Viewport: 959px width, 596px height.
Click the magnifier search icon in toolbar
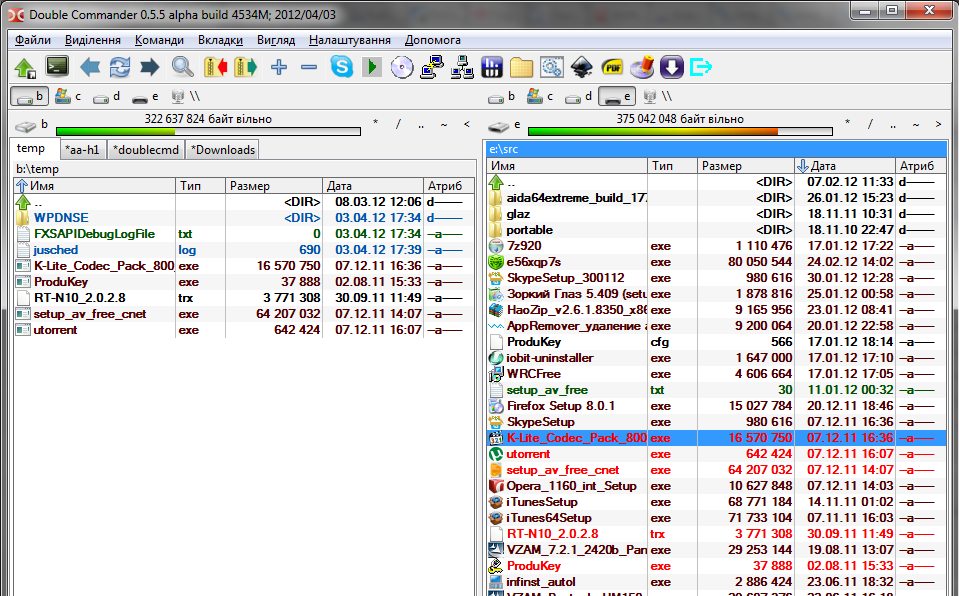point(182,67)
